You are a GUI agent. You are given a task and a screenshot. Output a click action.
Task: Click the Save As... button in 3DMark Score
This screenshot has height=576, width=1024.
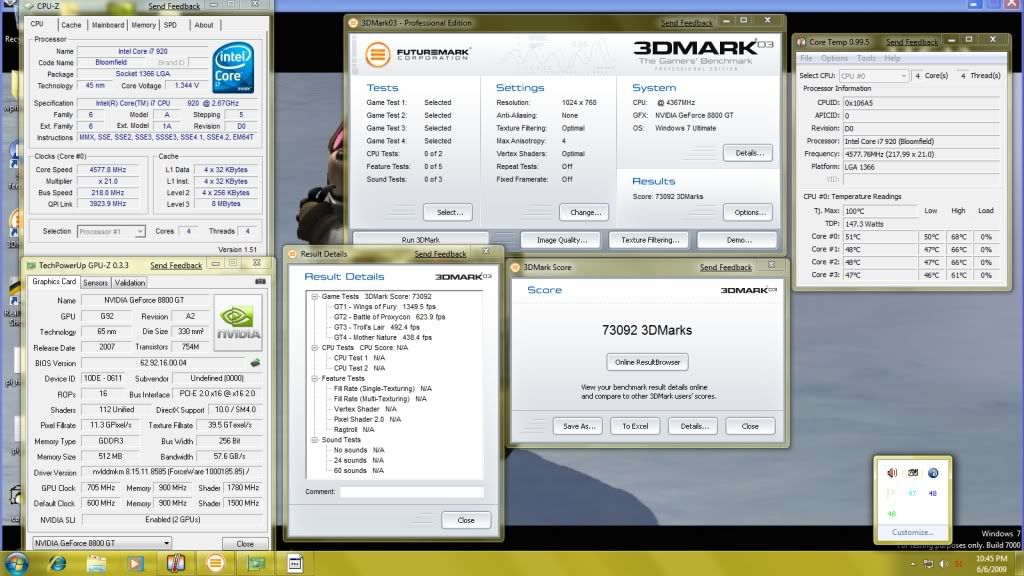click(x=579, y=426)
